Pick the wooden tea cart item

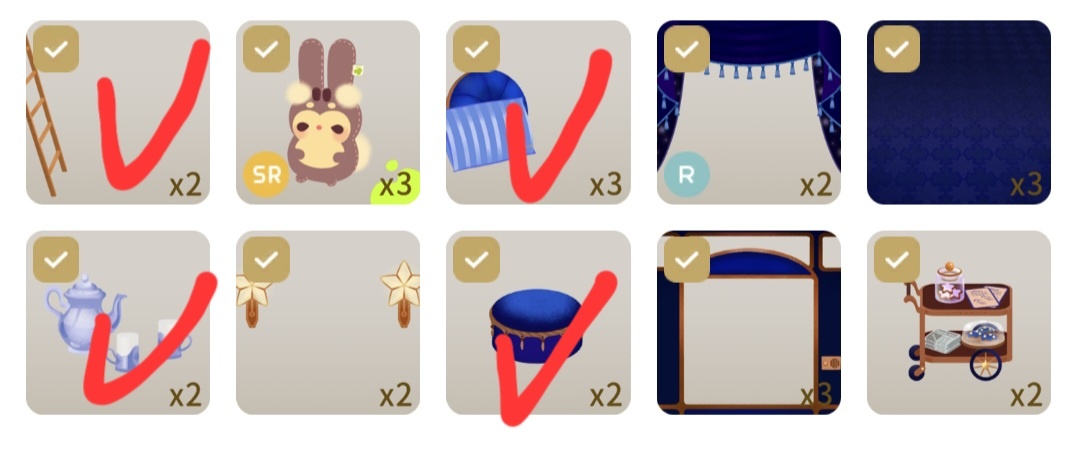coord(959,322)
